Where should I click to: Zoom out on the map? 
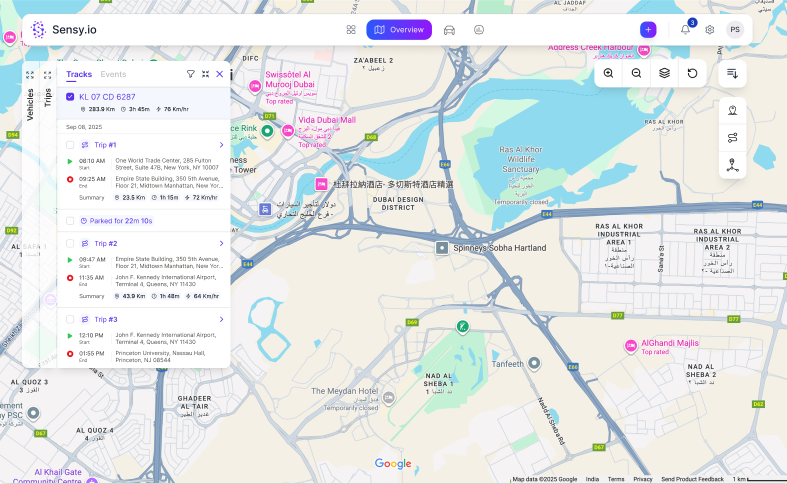pos(637,73)
